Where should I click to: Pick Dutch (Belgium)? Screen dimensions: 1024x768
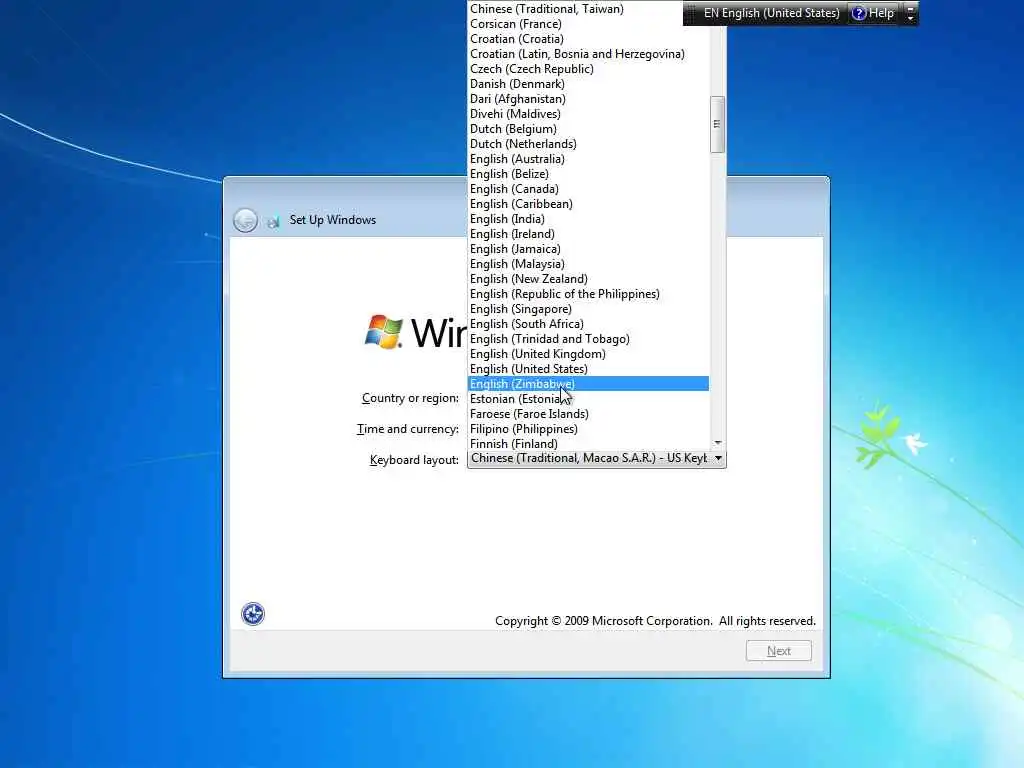click(x=588, y=129)
